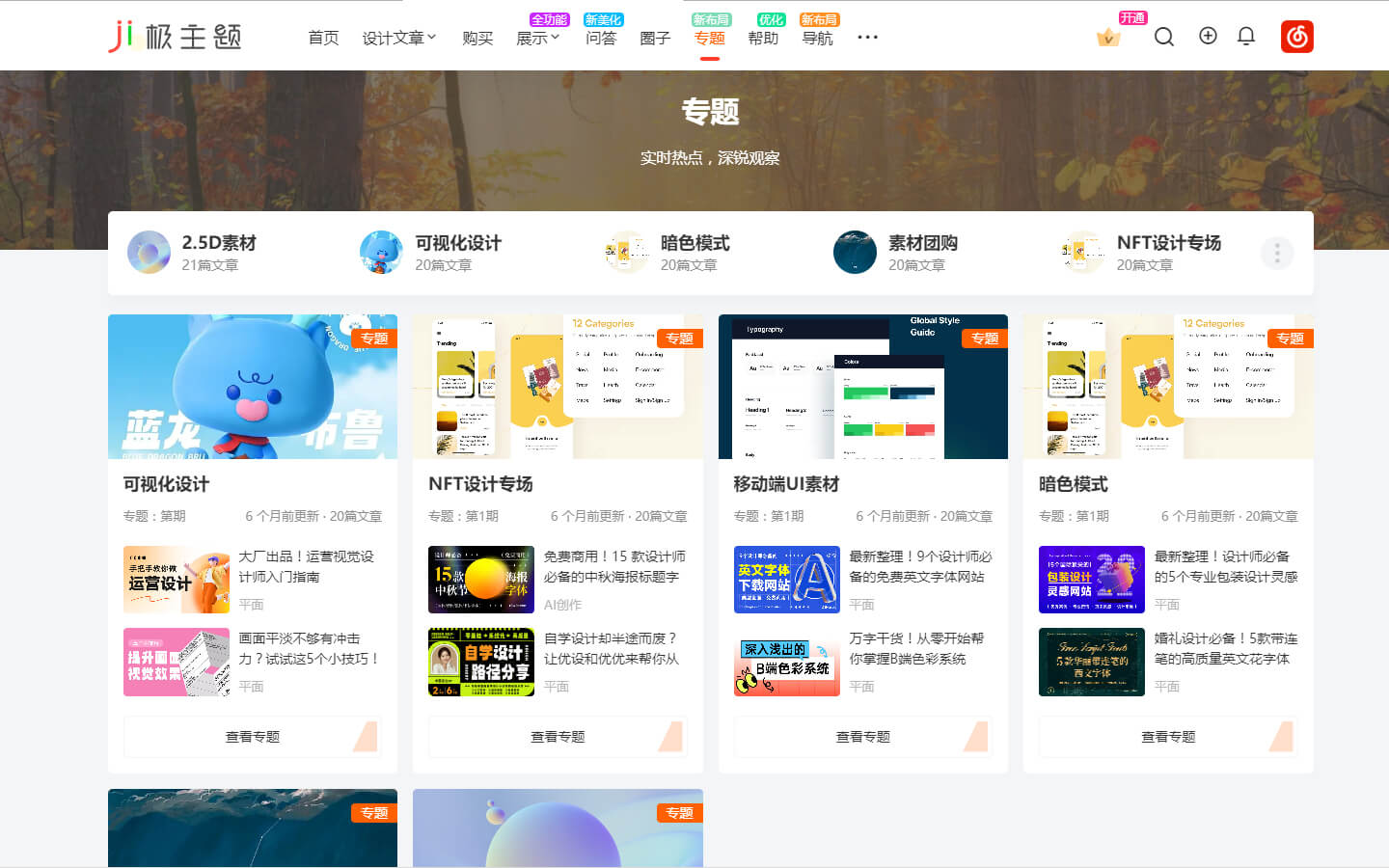Expand the 设计文章 dropdown menu

[x=398, y=38]
